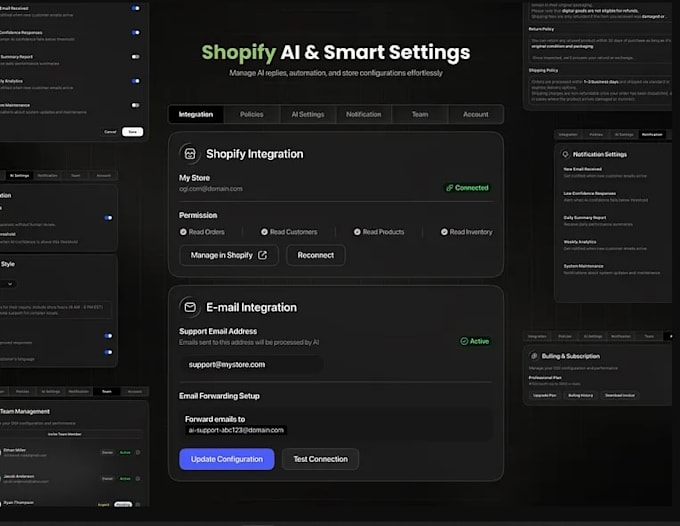680x526 pixels.
Task: Open options icon for Ethan Miller row
Action: 138,452
